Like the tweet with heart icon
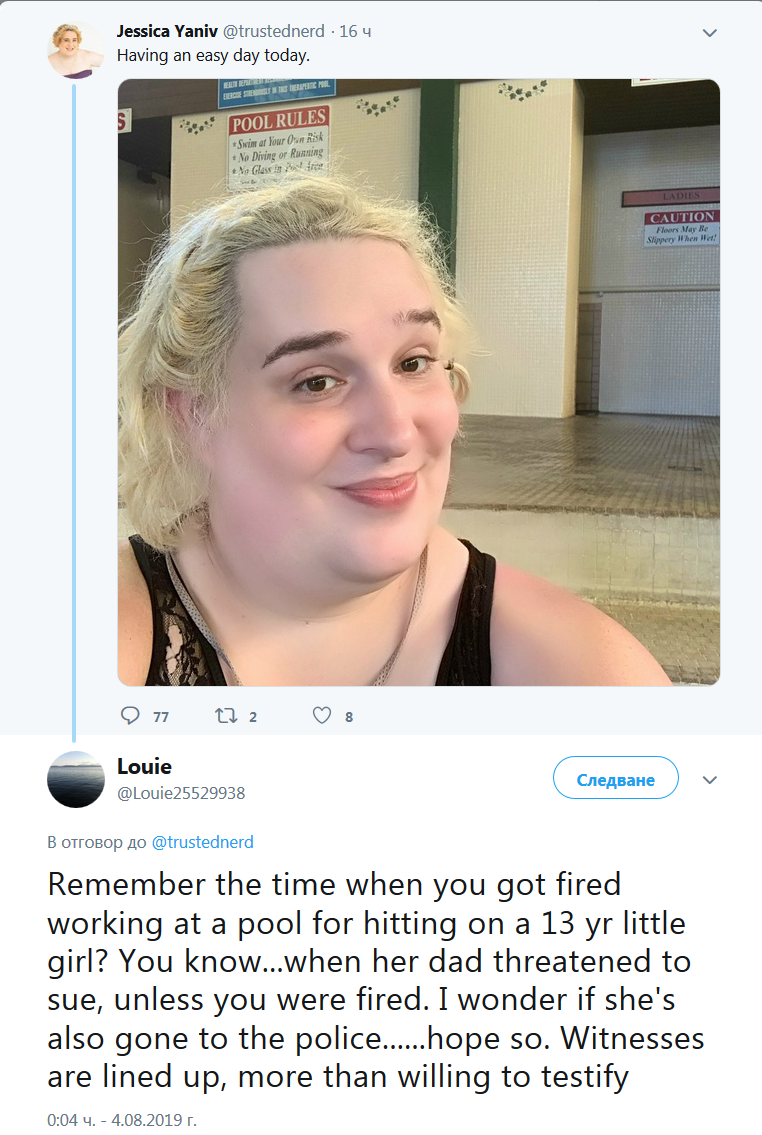 pos(322,715)
